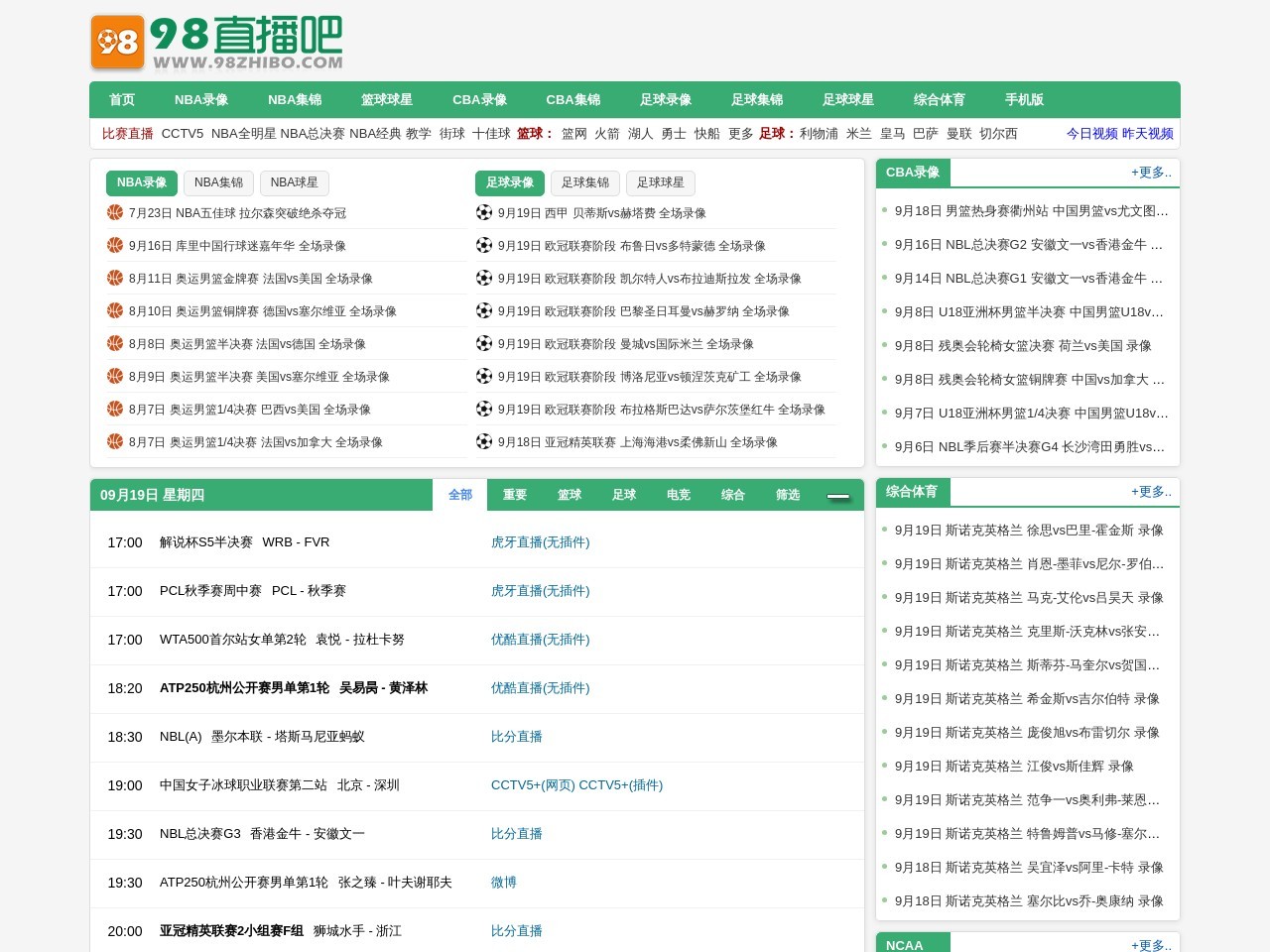Open +更多 in CBA录像 panel

[1151, 173]
